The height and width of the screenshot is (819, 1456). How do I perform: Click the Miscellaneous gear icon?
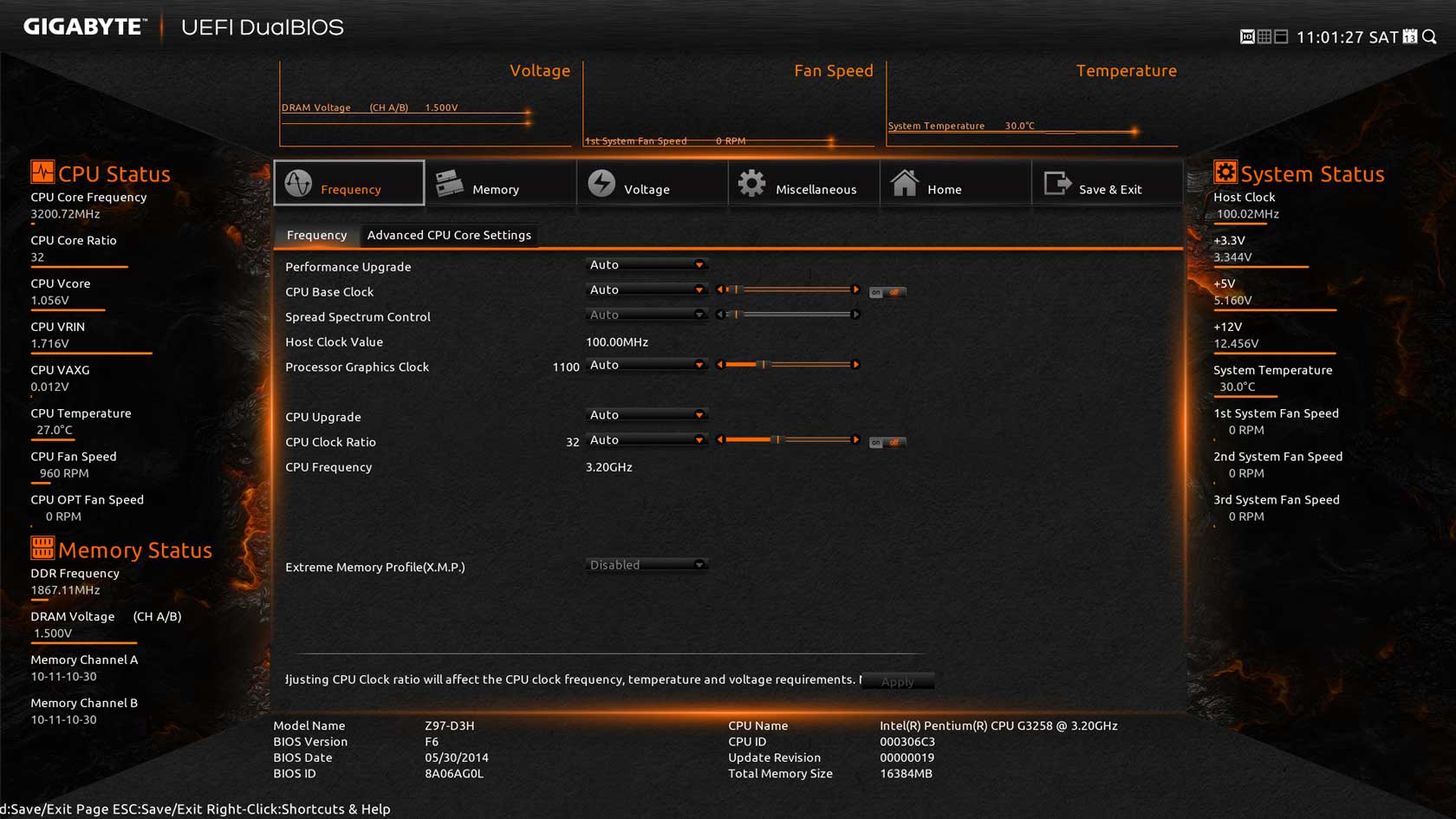751,184
